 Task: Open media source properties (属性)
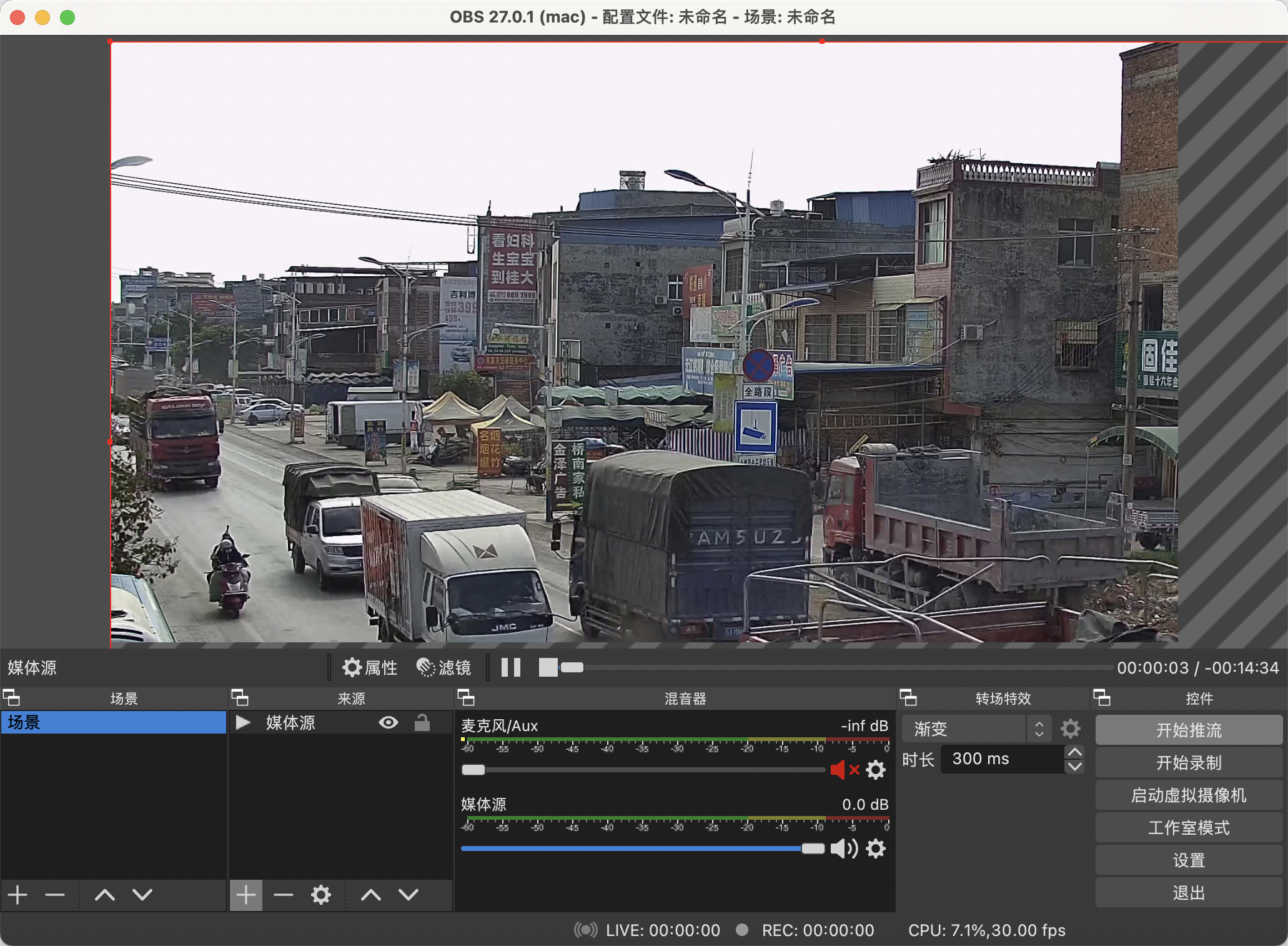(x=370, y=667)
